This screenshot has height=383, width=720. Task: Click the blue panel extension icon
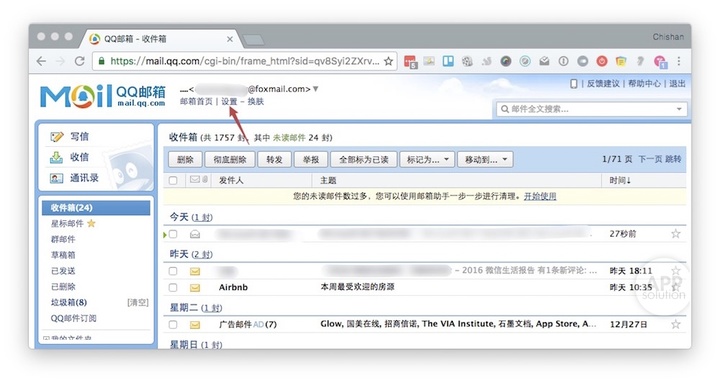click(x=448, y=61)
